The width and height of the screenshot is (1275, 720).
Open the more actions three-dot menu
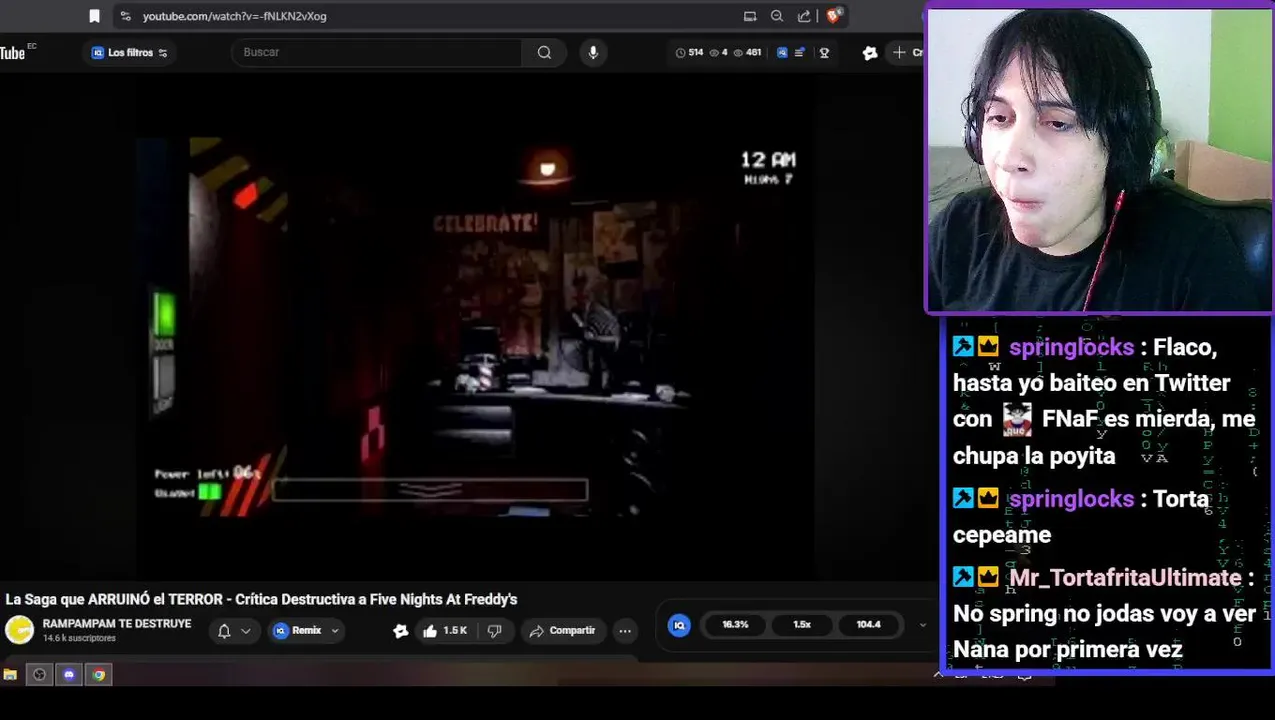click(x=625, y=631)
